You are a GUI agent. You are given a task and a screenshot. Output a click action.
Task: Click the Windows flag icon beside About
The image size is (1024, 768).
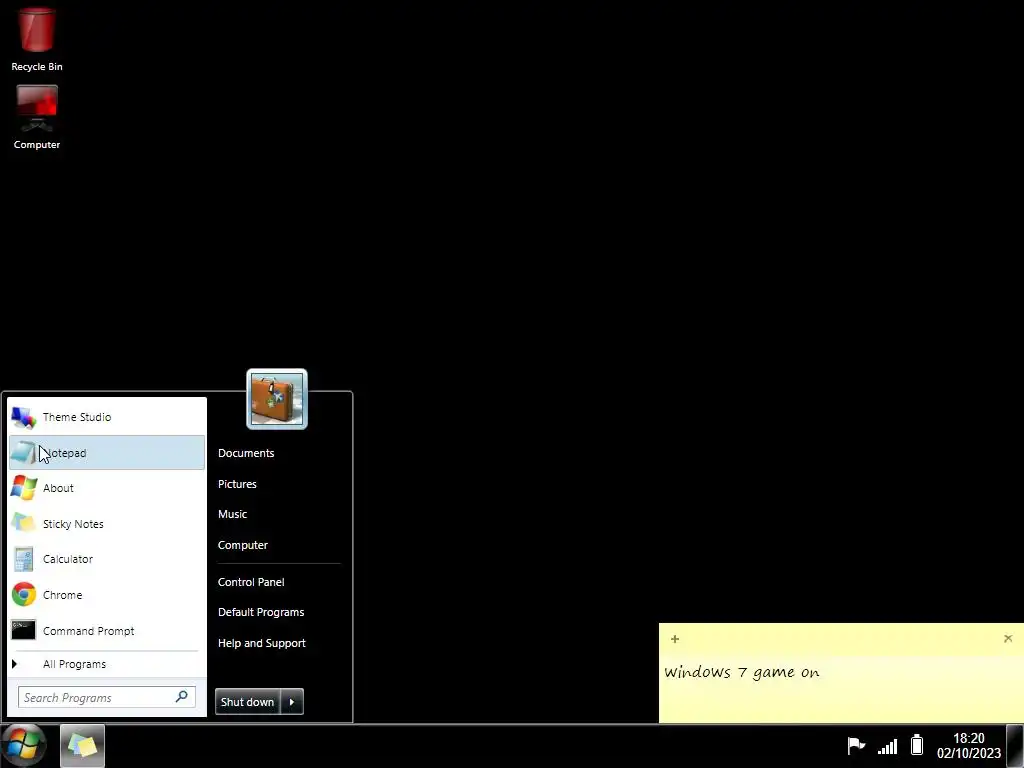(x=24, y=488)
